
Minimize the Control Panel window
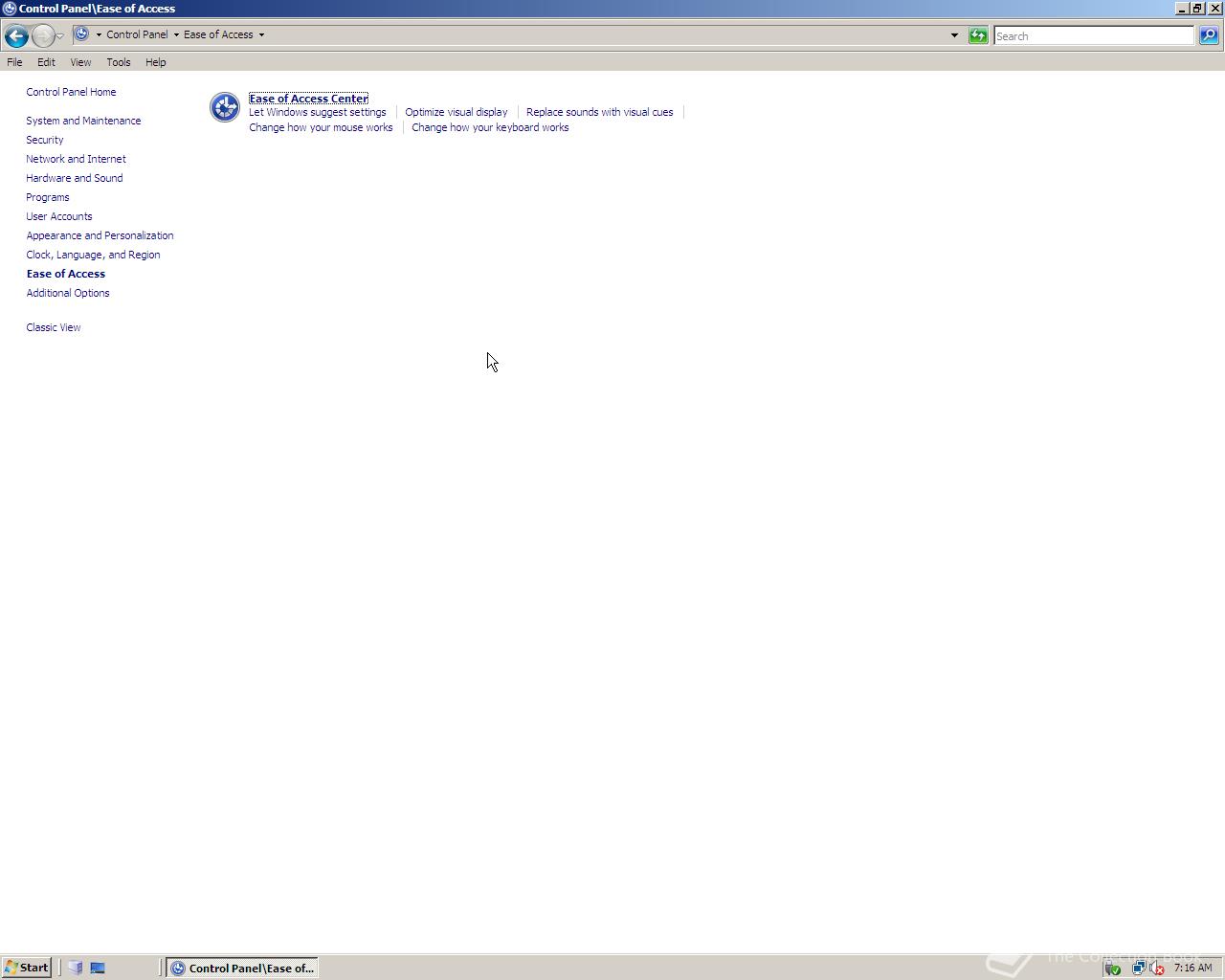coord(1182,8)
